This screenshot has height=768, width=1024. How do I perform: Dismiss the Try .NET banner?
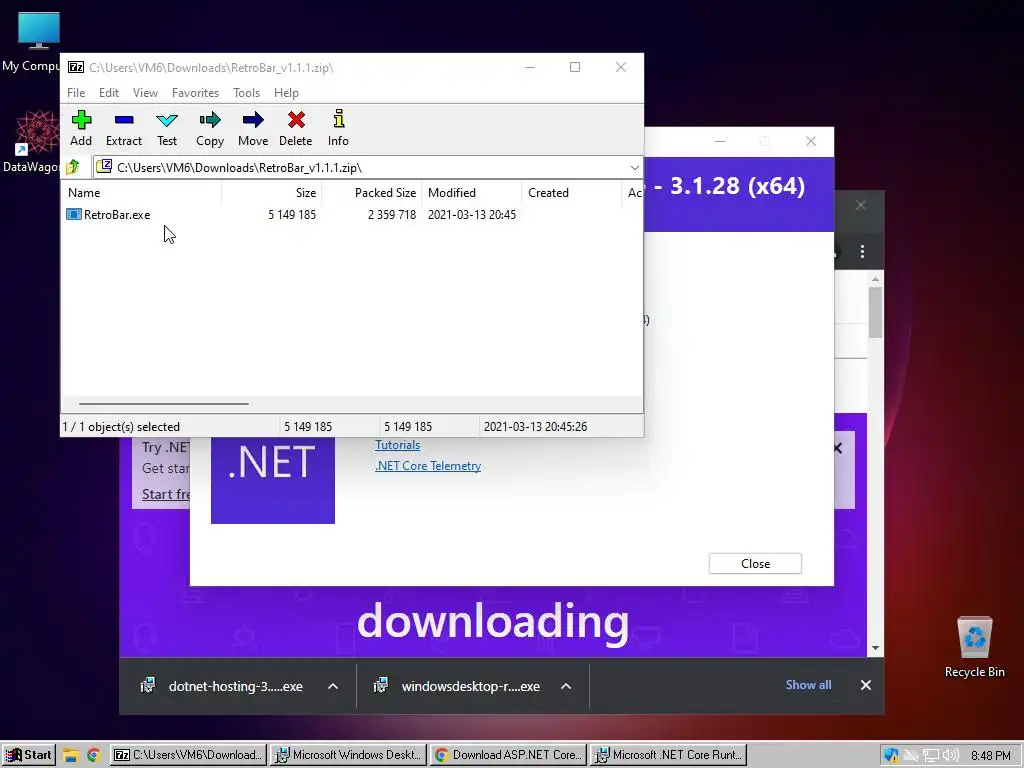tap(838, 448)
